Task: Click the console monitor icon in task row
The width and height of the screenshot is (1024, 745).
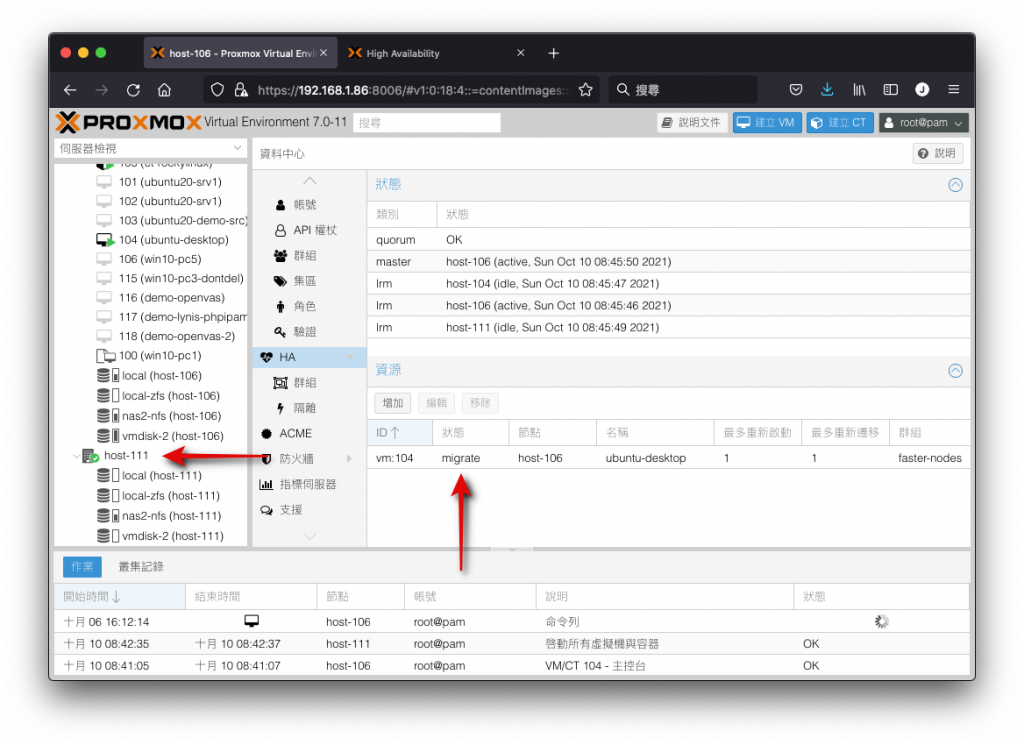Action: point(251,620)
